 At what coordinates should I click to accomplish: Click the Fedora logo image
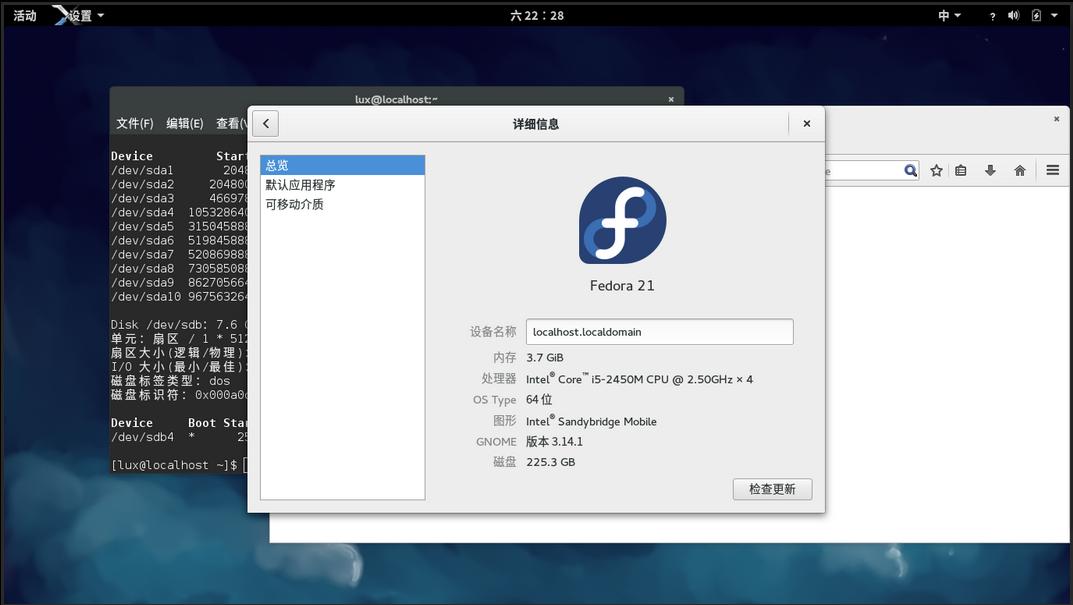coord(622,220)
